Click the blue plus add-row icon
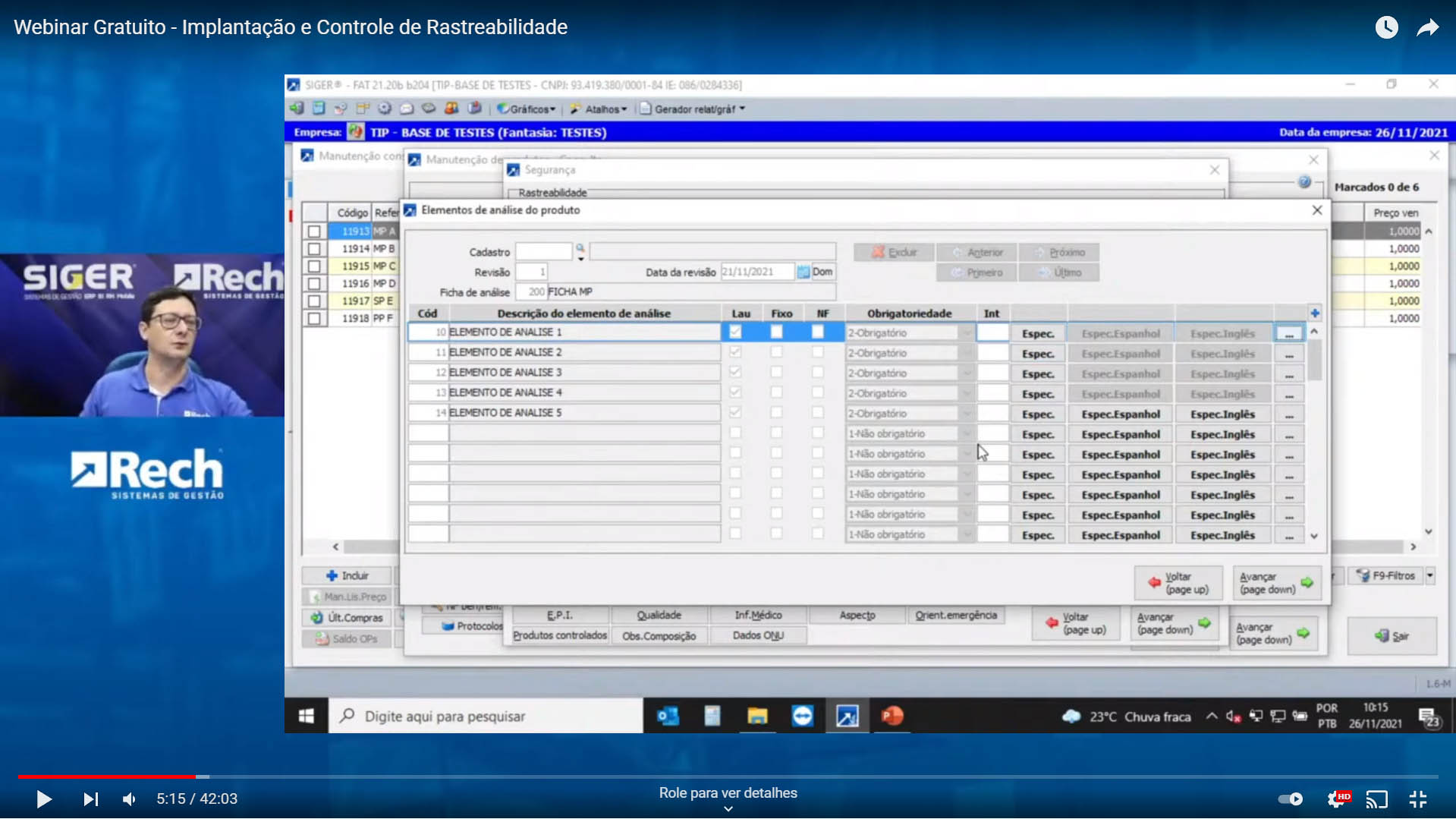Screen dimensions: 1456x819 1314,313
